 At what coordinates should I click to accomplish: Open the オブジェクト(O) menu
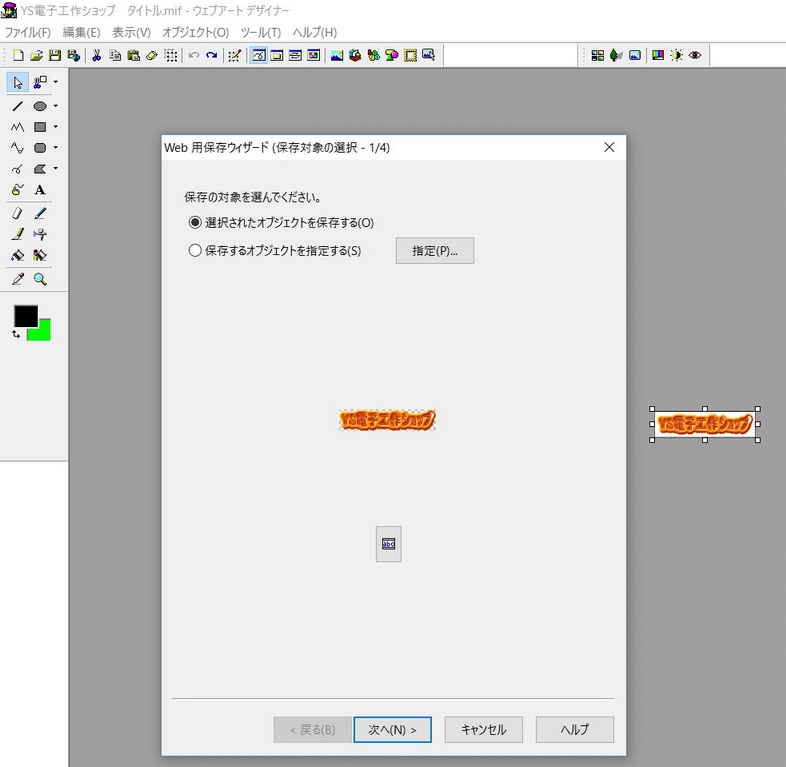point(195,32)
